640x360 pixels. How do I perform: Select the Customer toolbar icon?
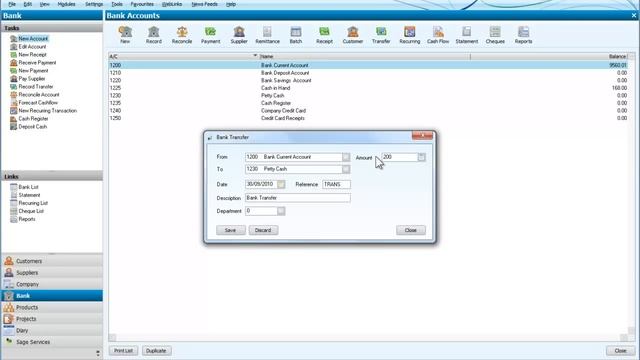click(x=353, y=35)
